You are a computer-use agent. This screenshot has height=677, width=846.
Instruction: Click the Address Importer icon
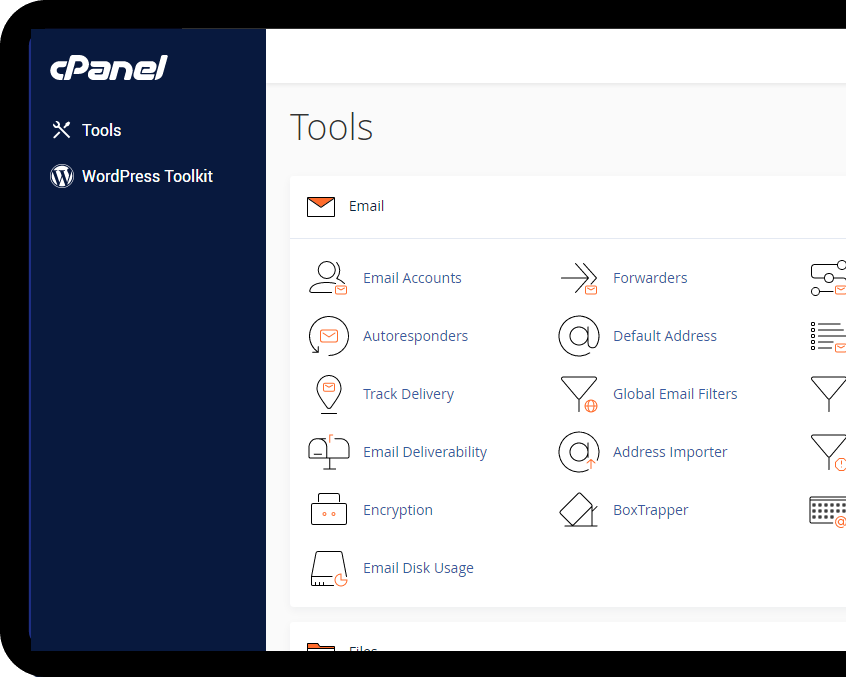[578, 452]
